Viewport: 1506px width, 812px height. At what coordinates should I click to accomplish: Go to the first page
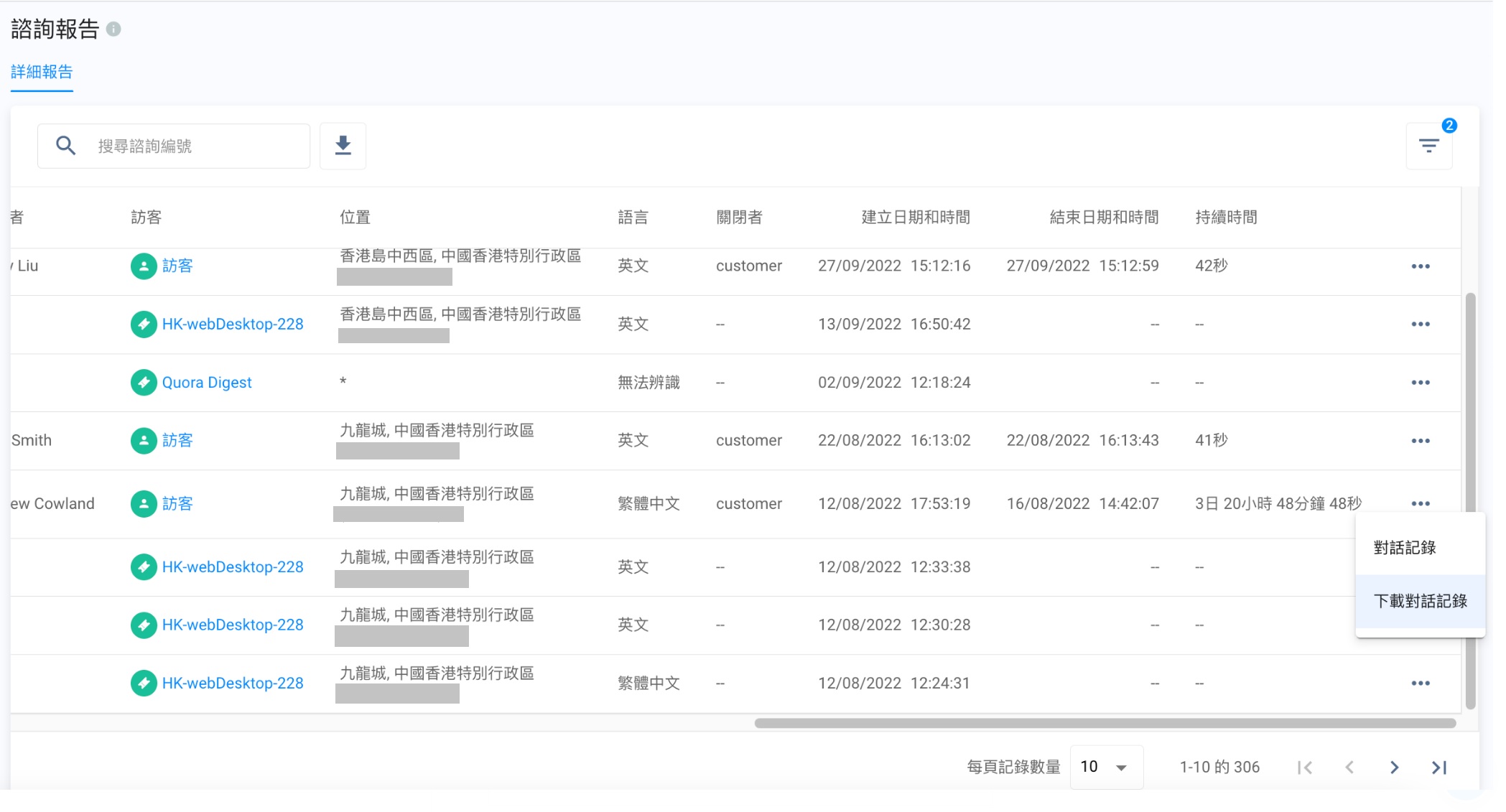coord(1305,767)
